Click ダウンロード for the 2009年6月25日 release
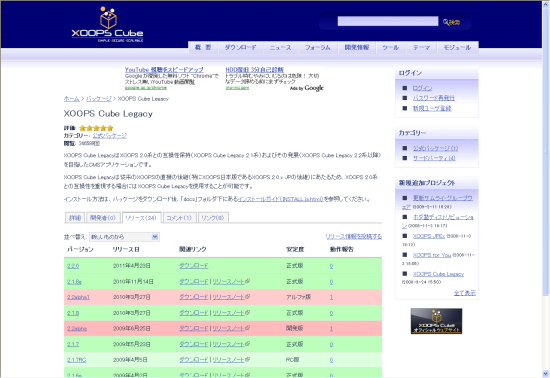This screenshot has width=550, height=378. [x=194, y=329]
